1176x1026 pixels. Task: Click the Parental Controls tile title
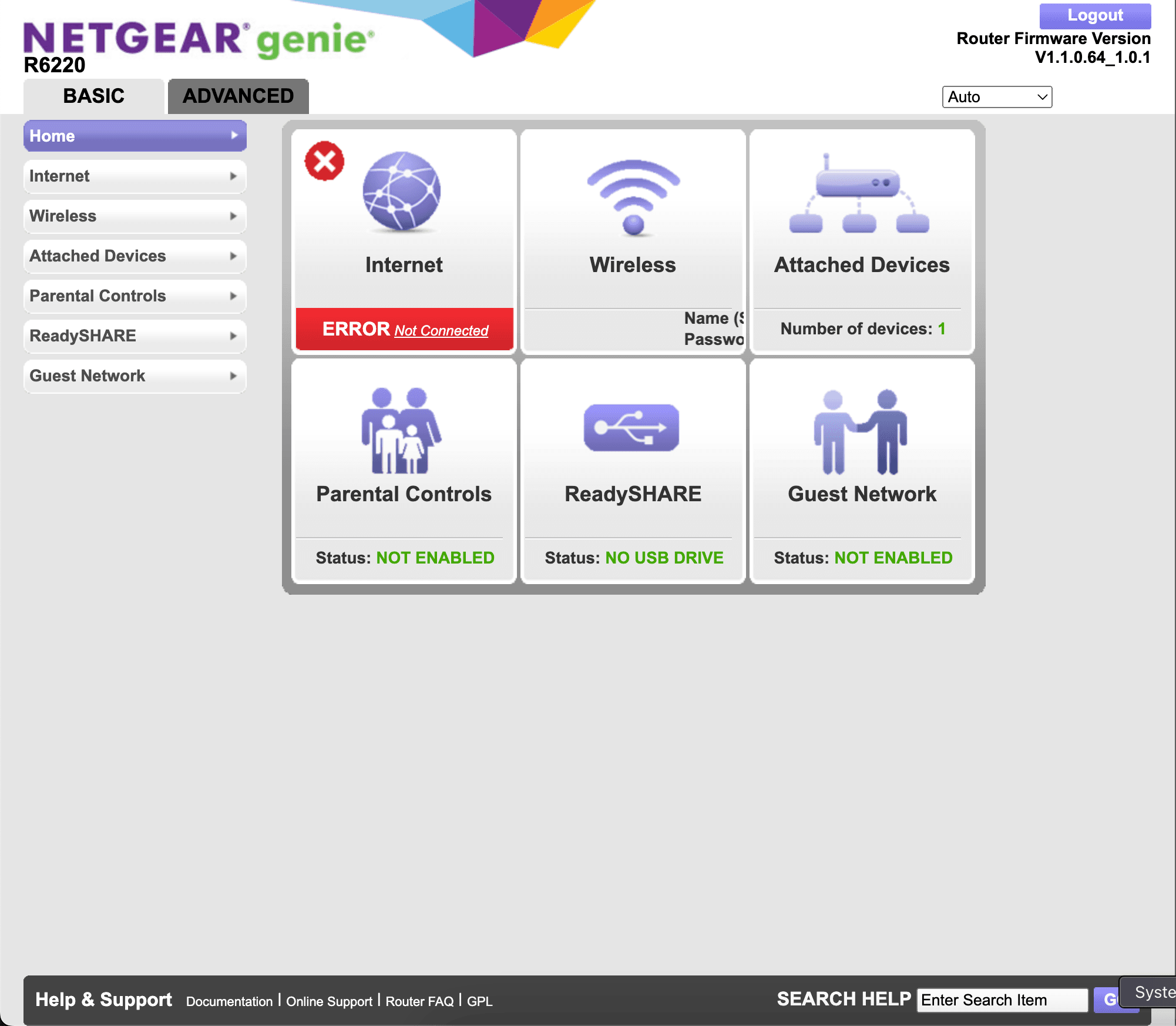click(404, 494)
